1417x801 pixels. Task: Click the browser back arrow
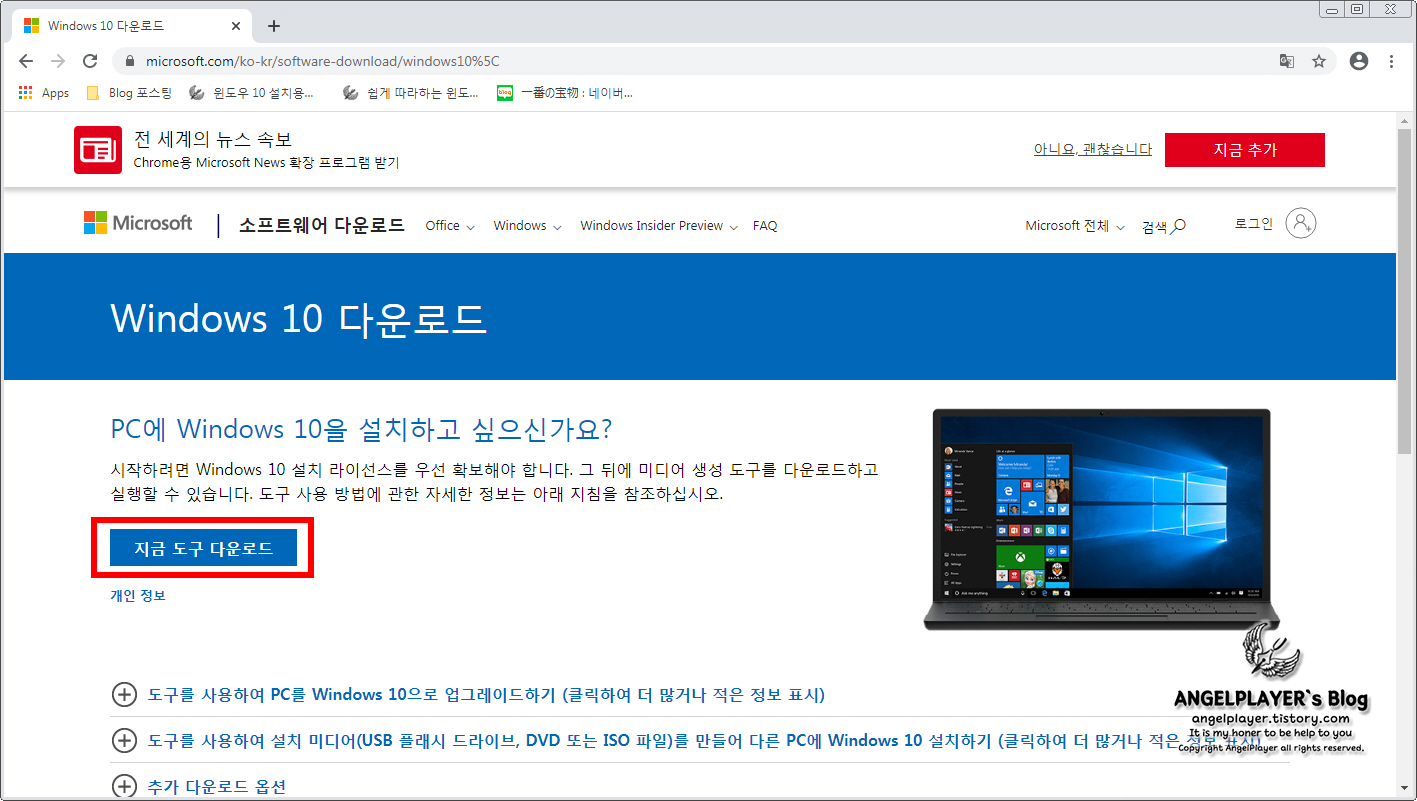point(26,61)
